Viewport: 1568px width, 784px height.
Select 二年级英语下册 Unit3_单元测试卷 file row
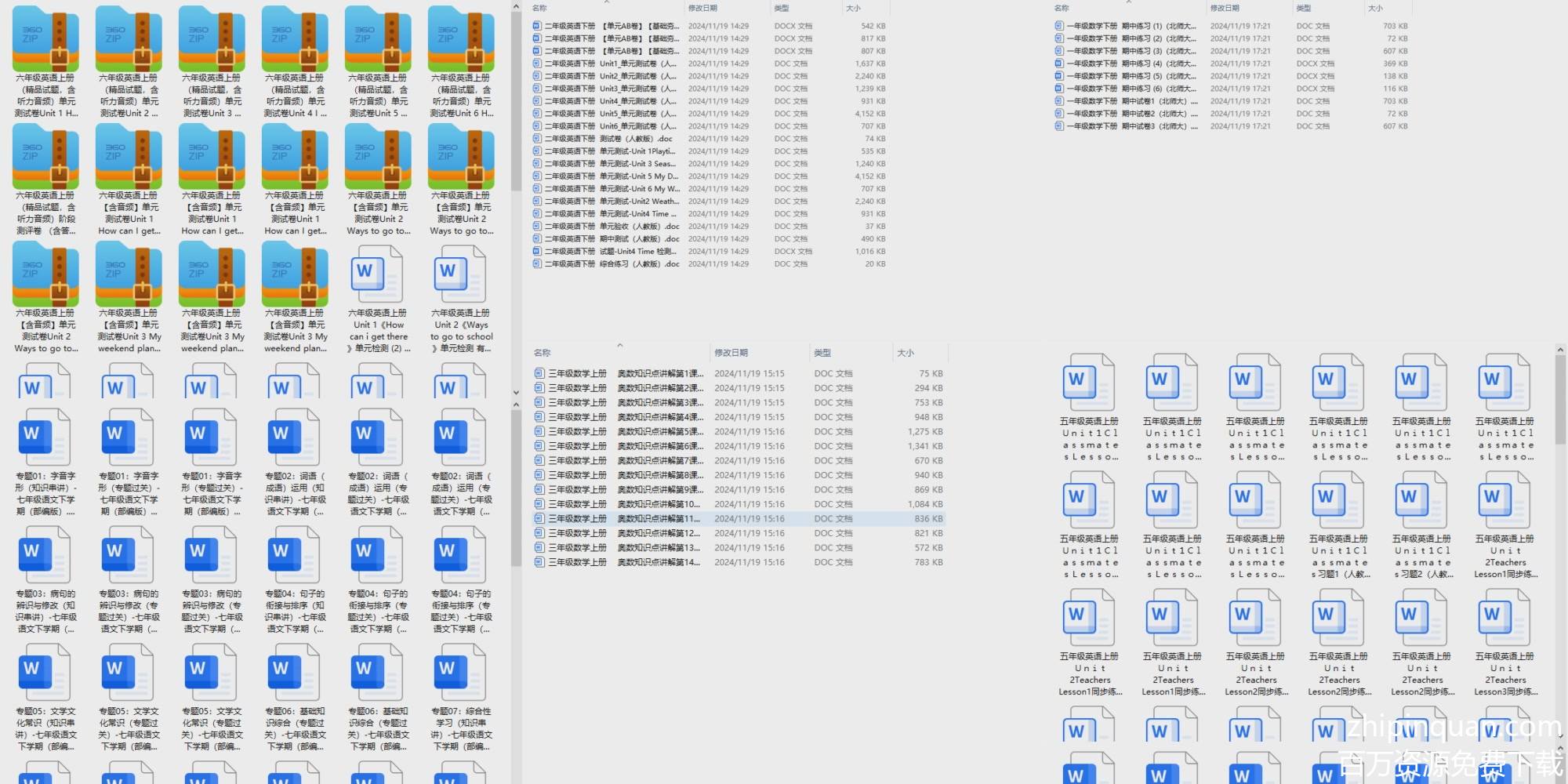coord(604,89)
